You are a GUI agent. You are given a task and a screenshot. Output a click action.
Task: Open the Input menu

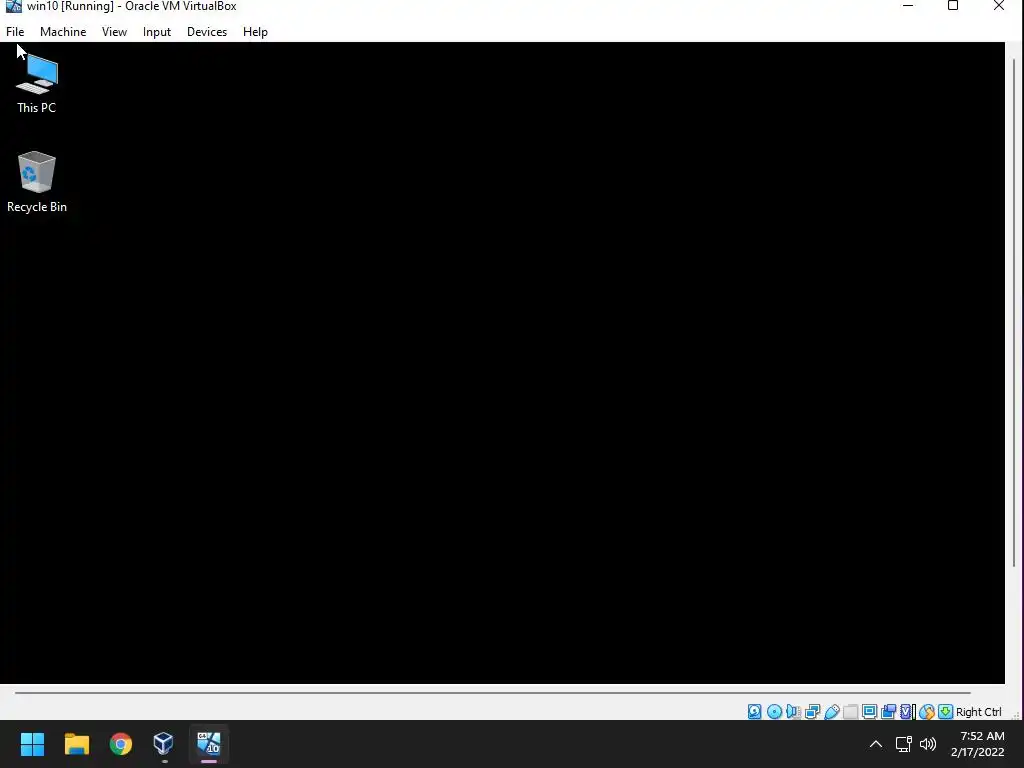(x=157, y=31)
